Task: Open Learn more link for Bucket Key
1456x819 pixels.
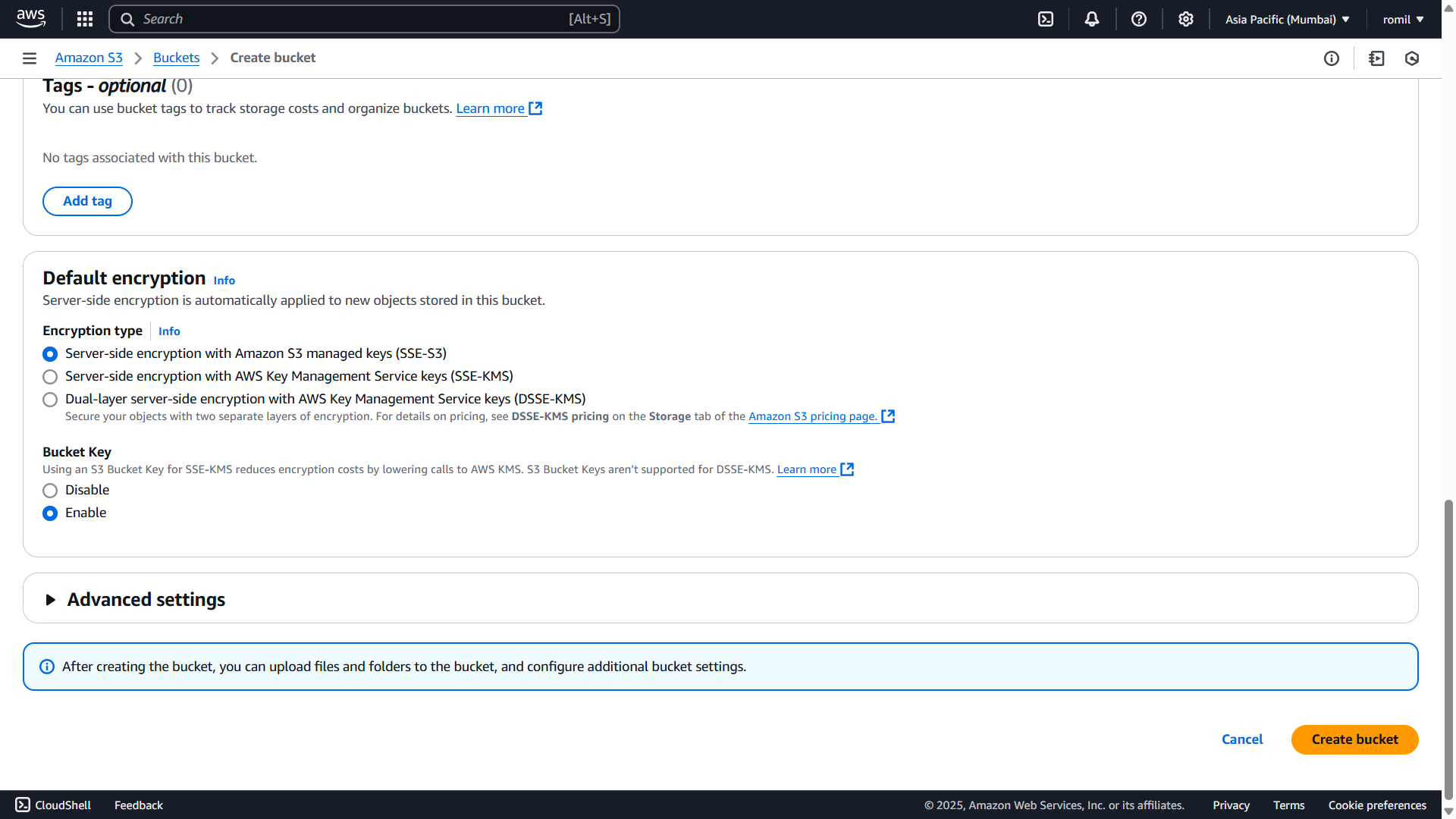Action: [x=815, y=469]
